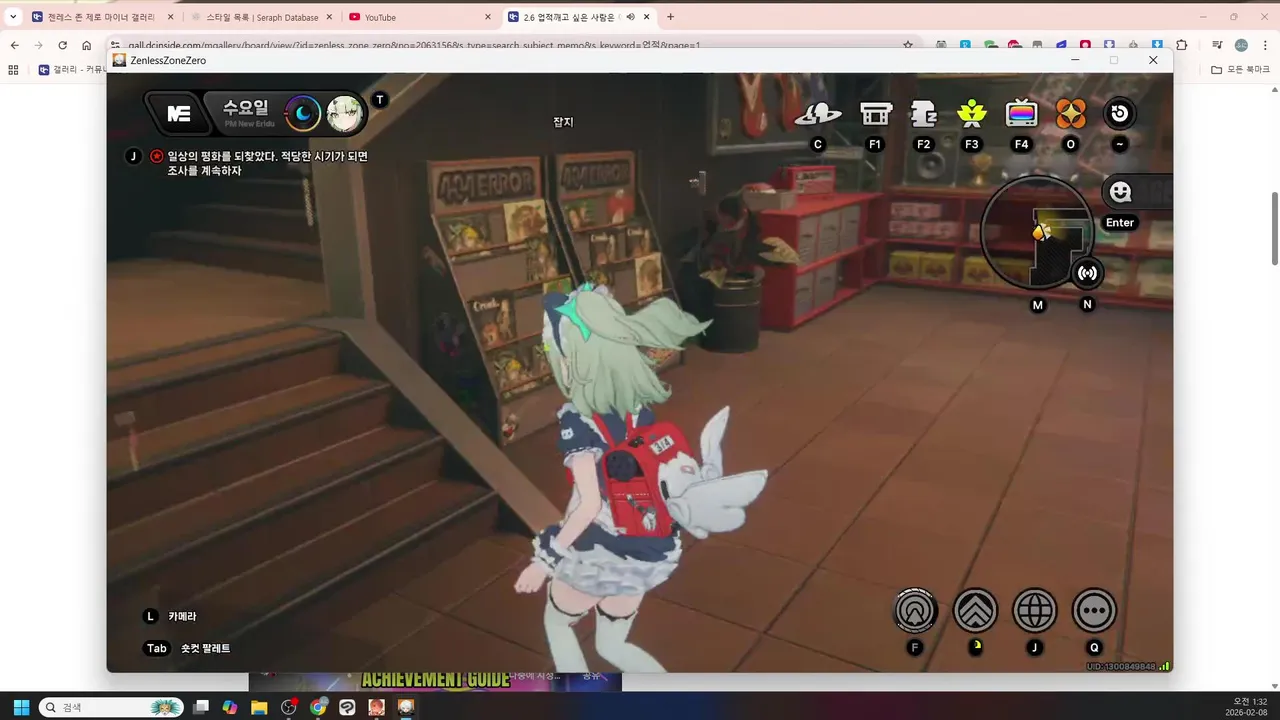
Task: Open the 갤러리 - 커뮤 bookmark
Action: point(70,70)
